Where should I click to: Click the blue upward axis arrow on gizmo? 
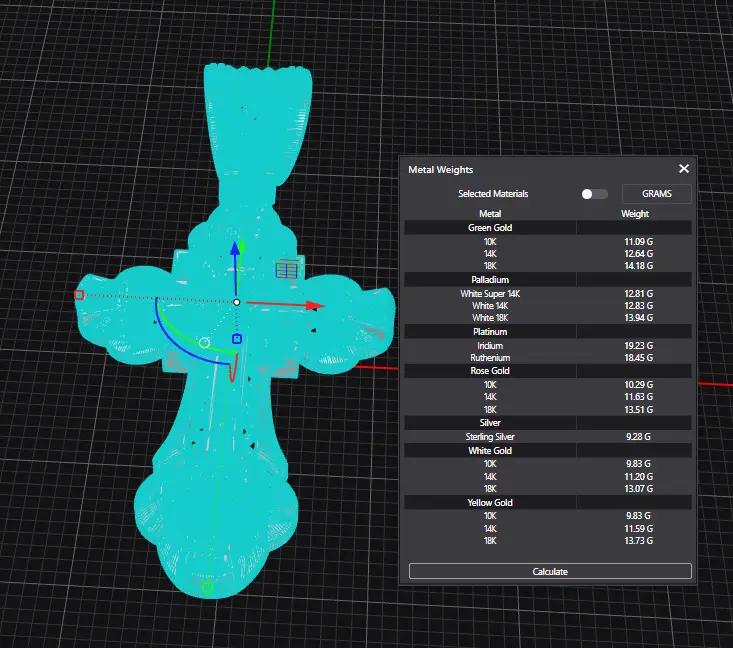236,249
